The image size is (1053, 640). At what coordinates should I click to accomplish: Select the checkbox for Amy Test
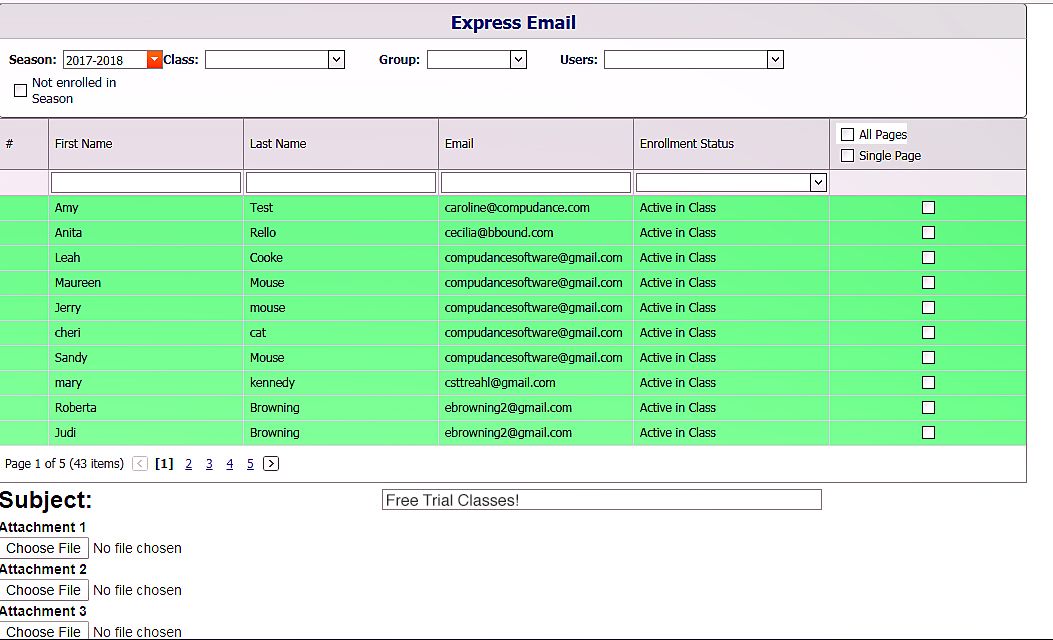tap(928, 208)
